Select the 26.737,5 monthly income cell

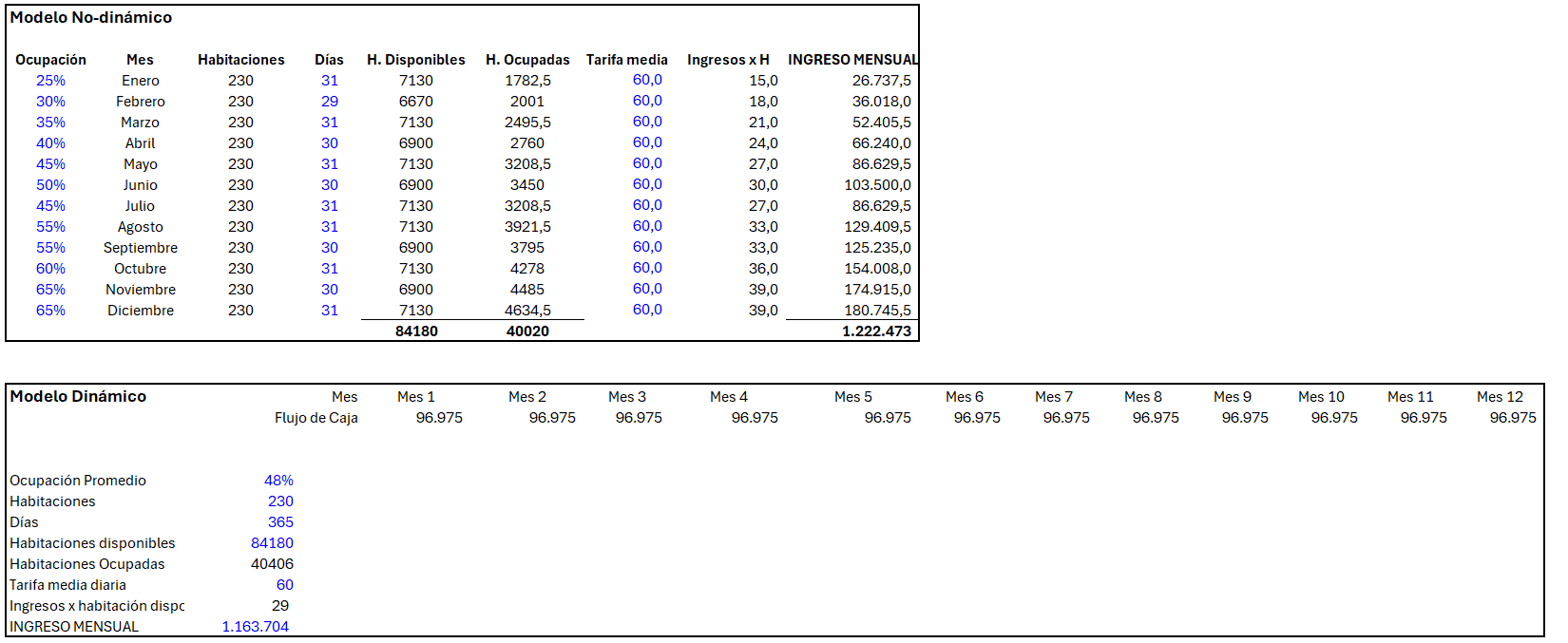[x=881, y=81]
